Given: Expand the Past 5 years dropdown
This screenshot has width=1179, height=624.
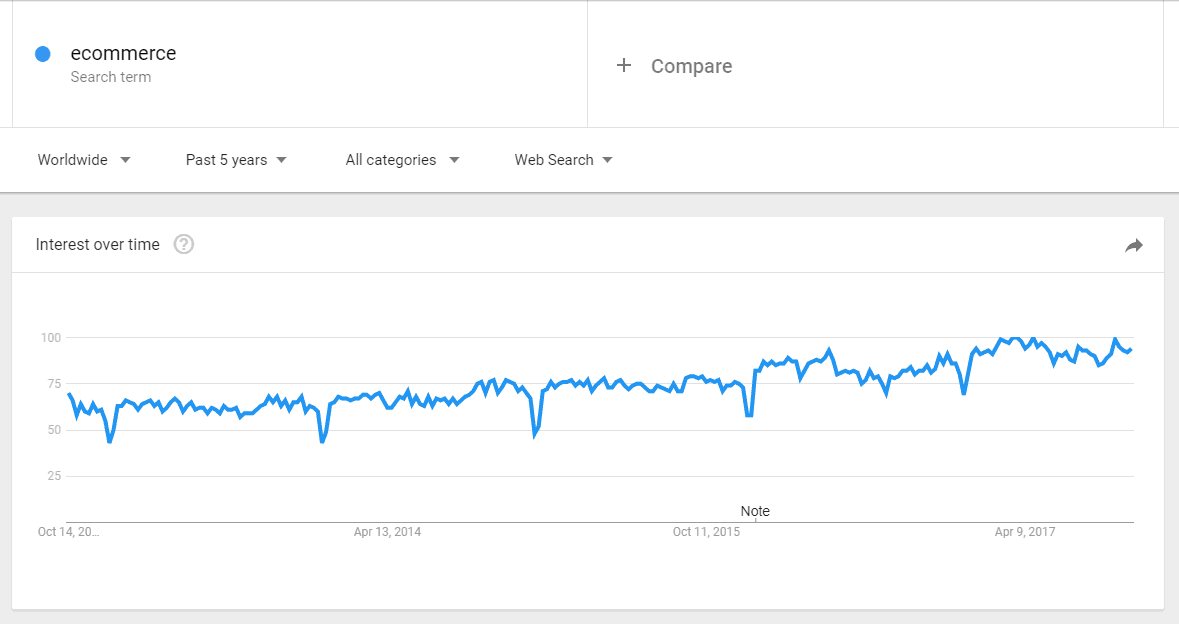Looking at the screenshot, I should [236, 160].
